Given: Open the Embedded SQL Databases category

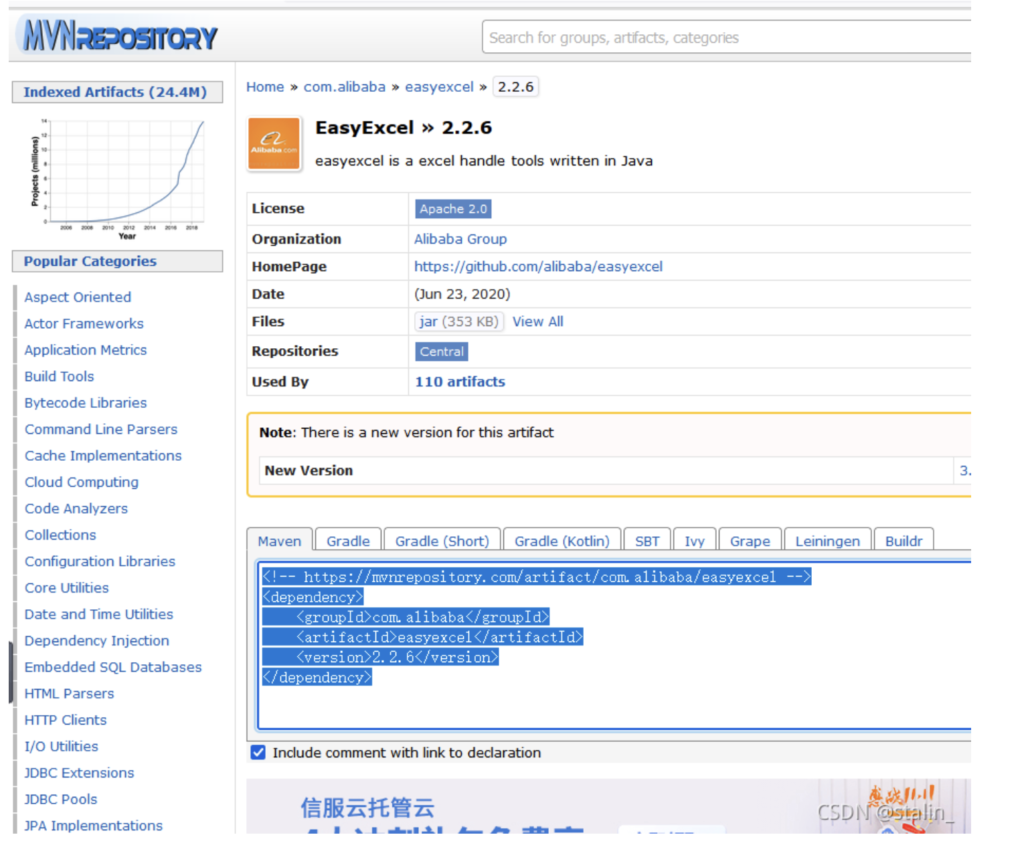Looking at the screenshot, I should [113, 667].
